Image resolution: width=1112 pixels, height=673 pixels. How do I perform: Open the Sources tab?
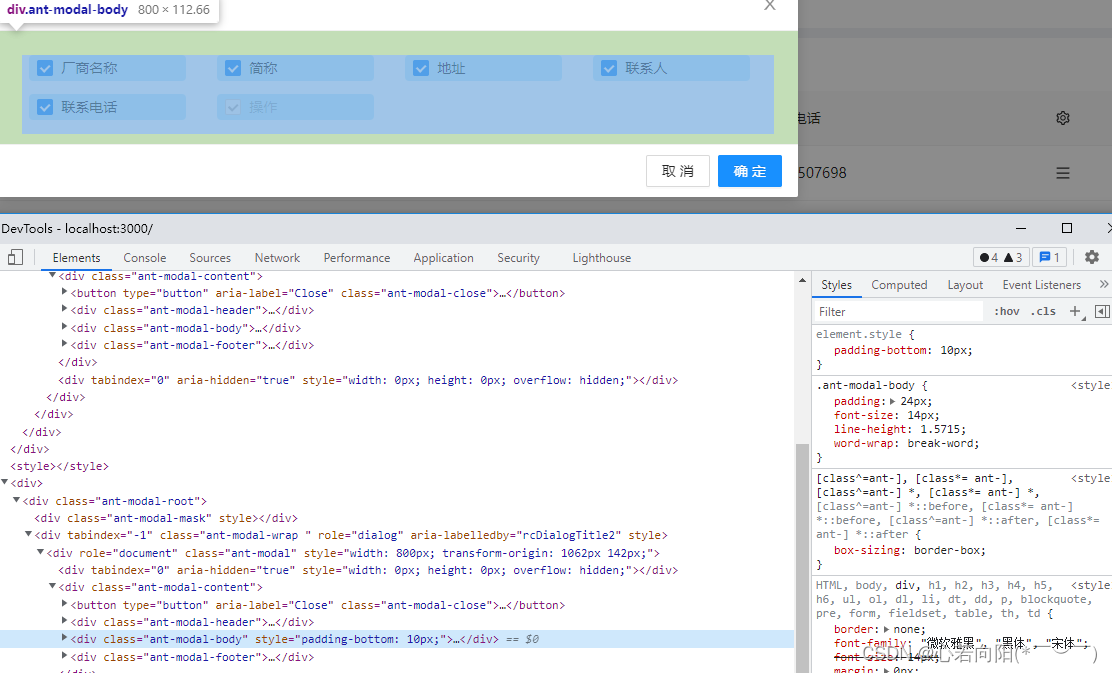click(x=210, y=257)
